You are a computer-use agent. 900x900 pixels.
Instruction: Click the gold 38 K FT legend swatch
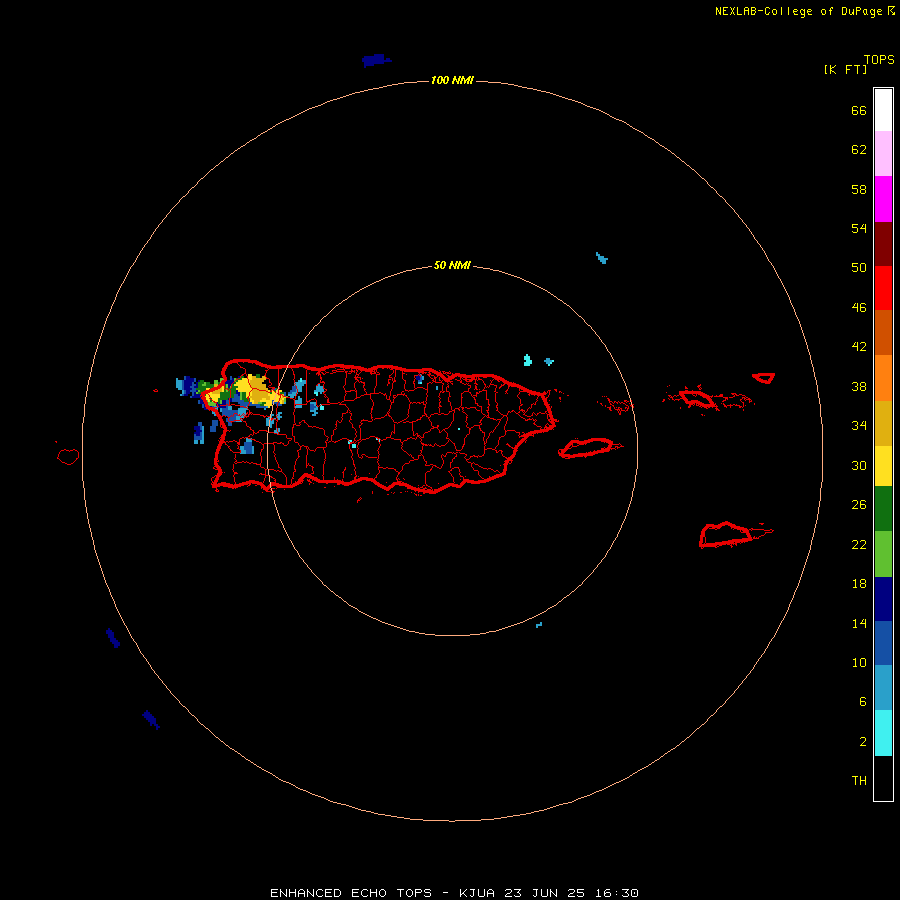click(x=883, y=422)
